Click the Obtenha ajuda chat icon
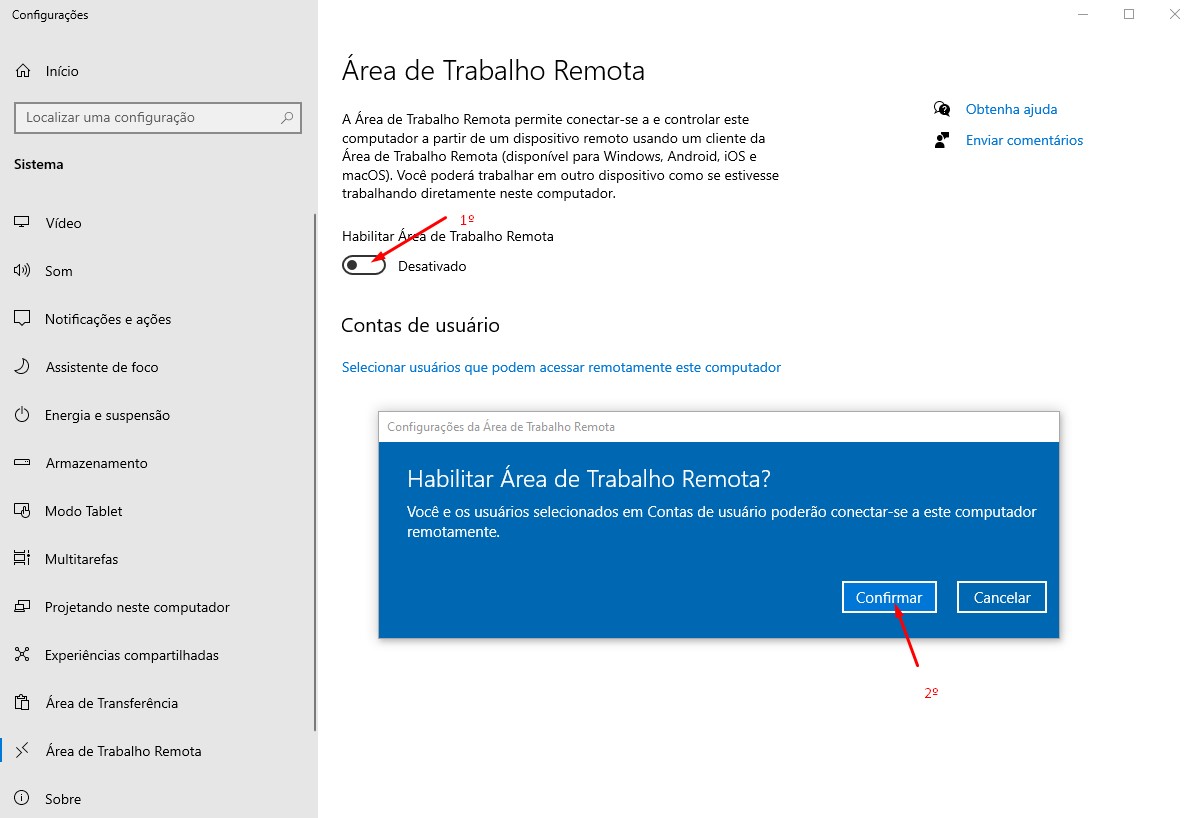 [942, 109]
